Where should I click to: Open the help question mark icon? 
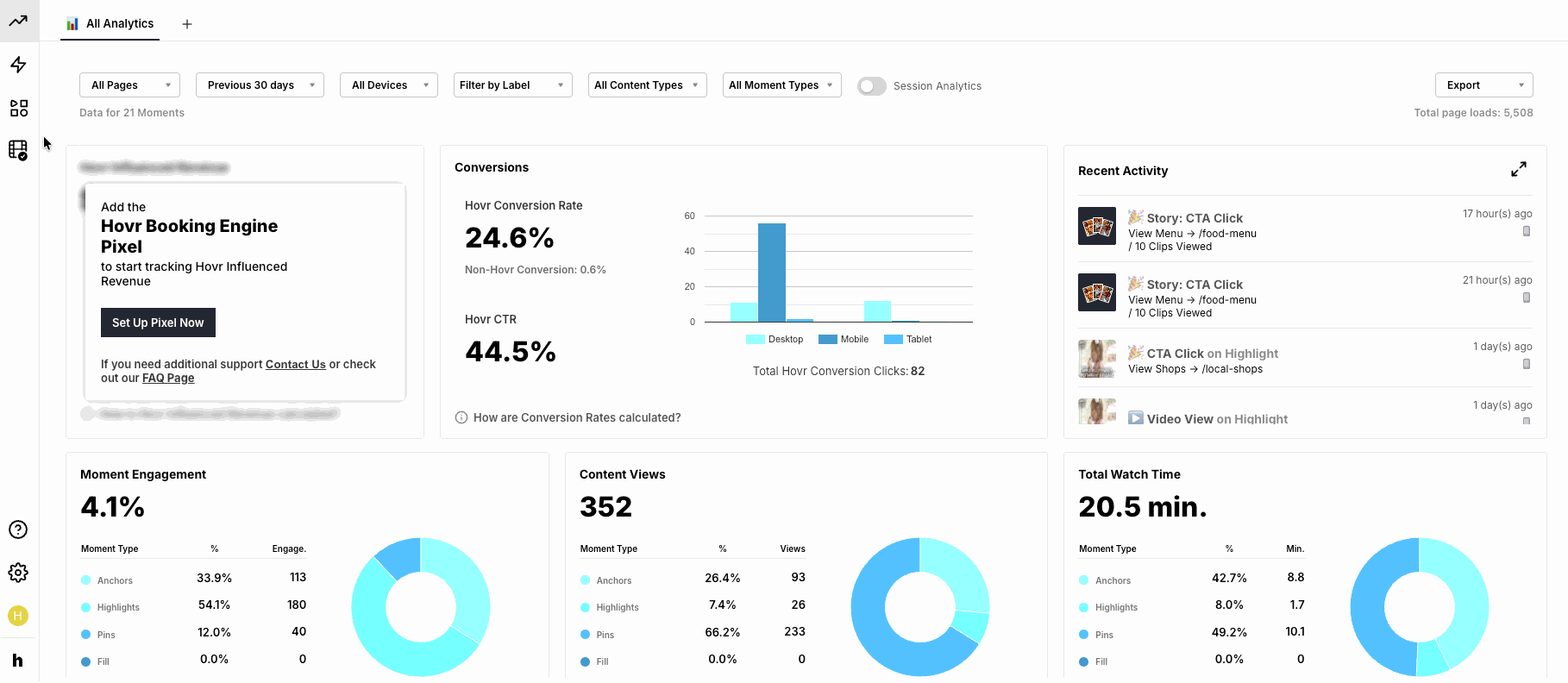coord(18,529)
